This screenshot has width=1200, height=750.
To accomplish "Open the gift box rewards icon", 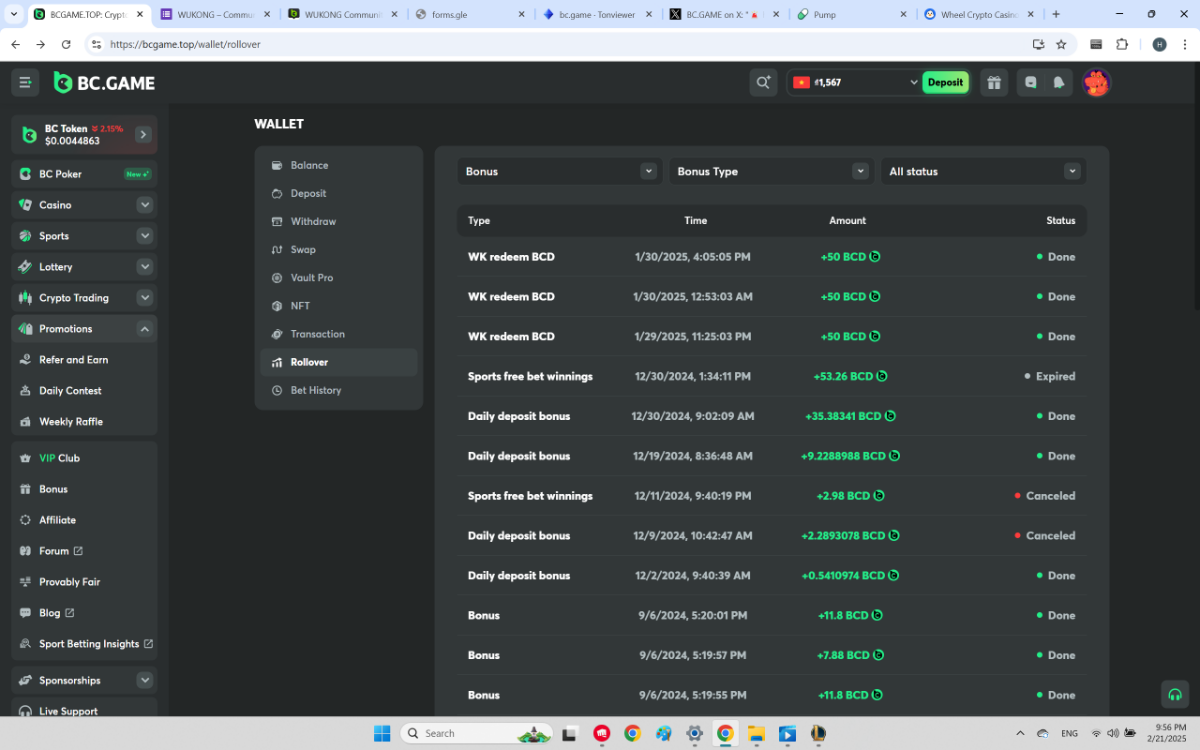I will 993,83.
